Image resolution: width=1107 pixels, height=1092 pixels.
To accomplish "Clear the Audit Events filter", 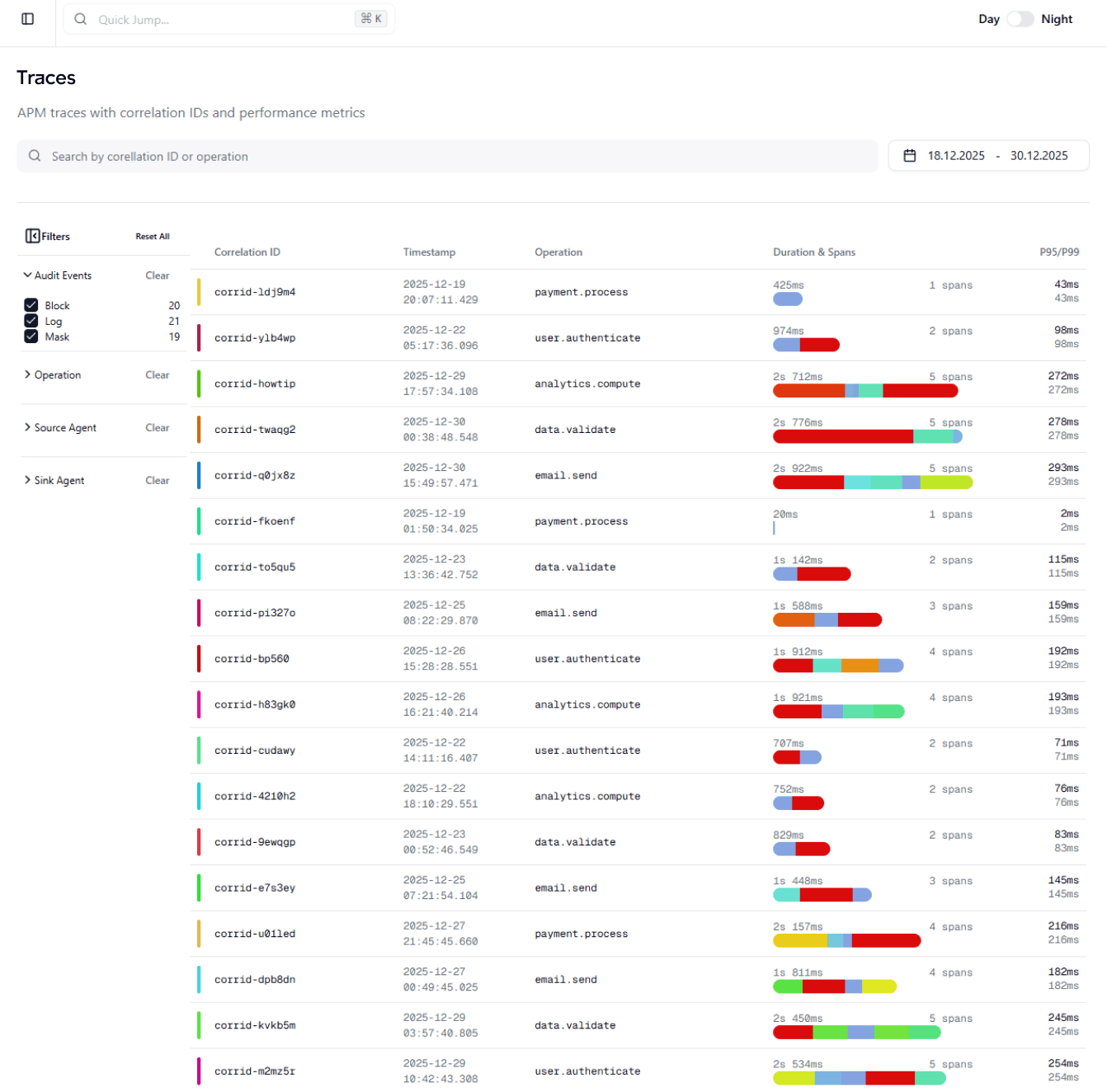I will (158, 275).
